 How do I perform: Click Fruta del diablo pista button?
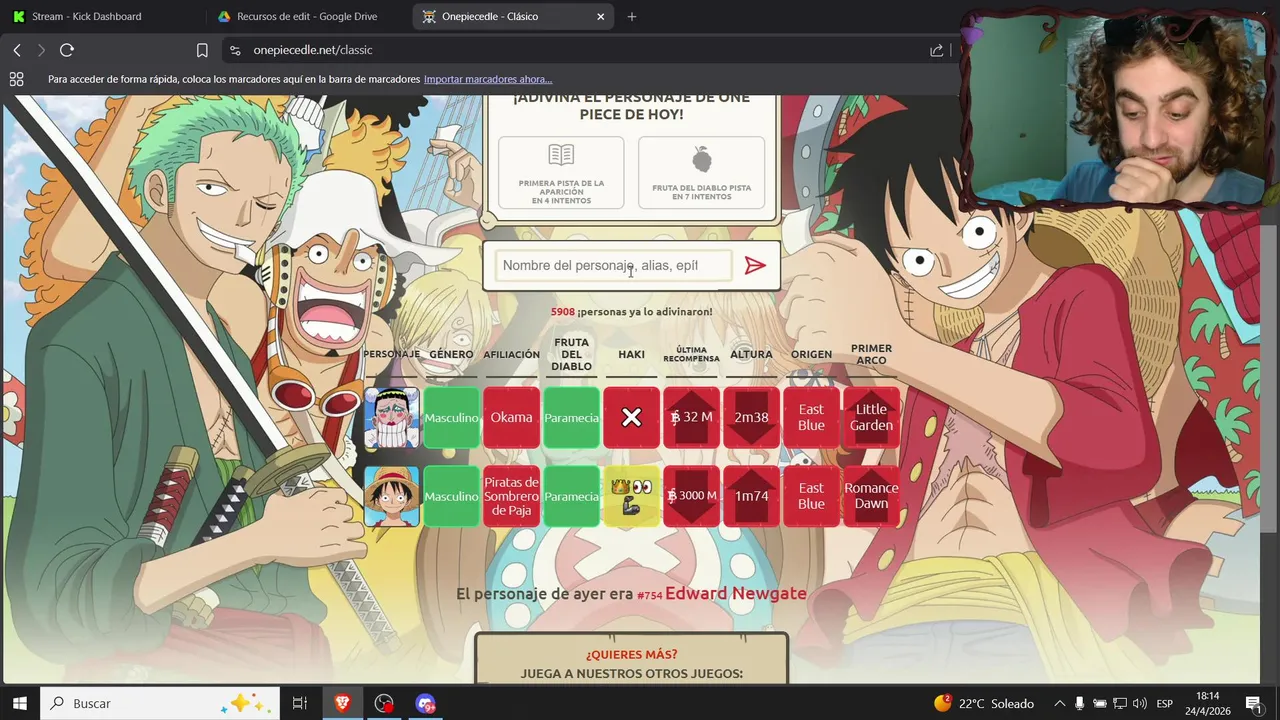(x=701, y=172)
